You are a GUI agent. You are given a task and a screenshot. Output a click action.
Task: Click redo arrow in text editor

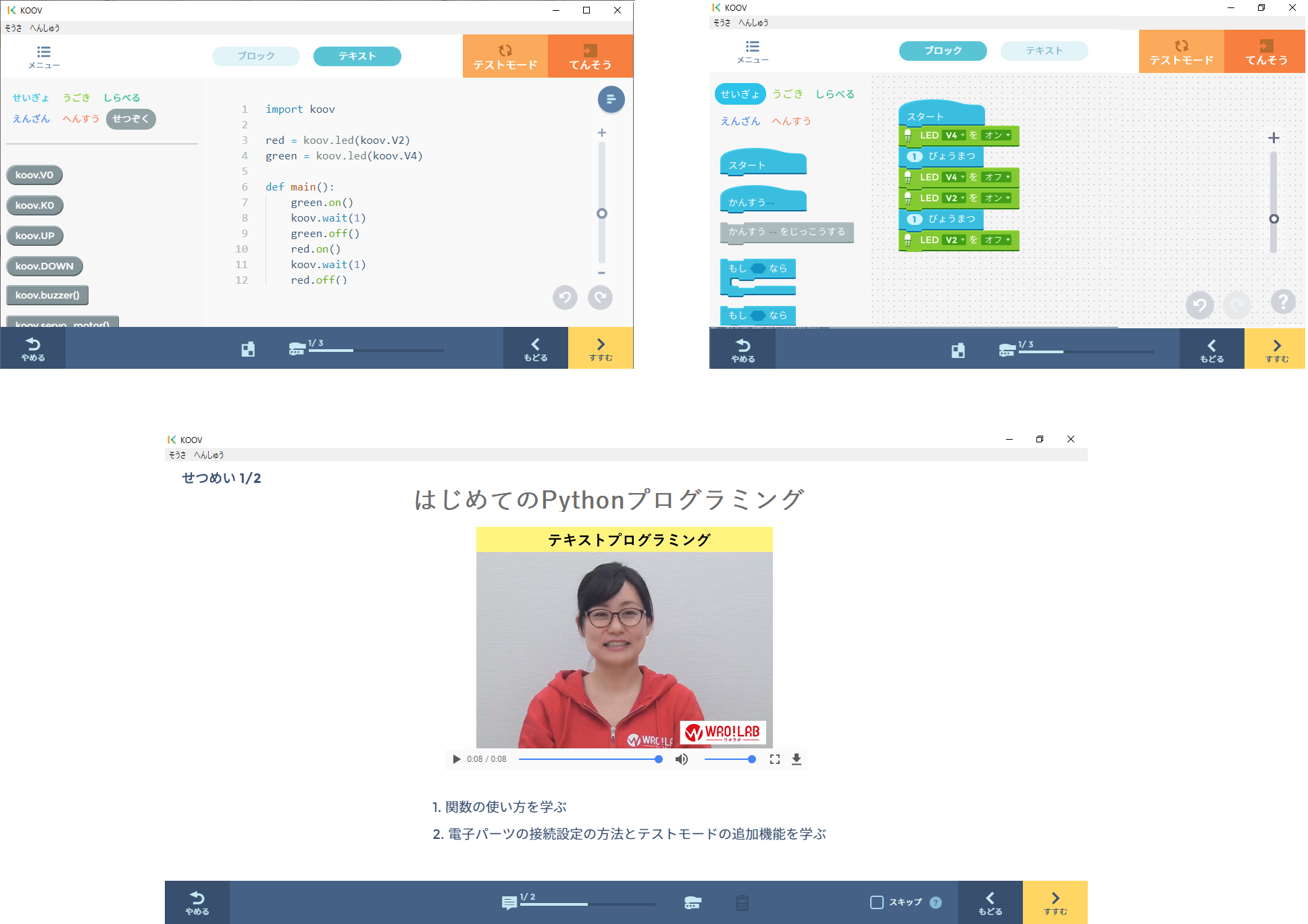600,297
